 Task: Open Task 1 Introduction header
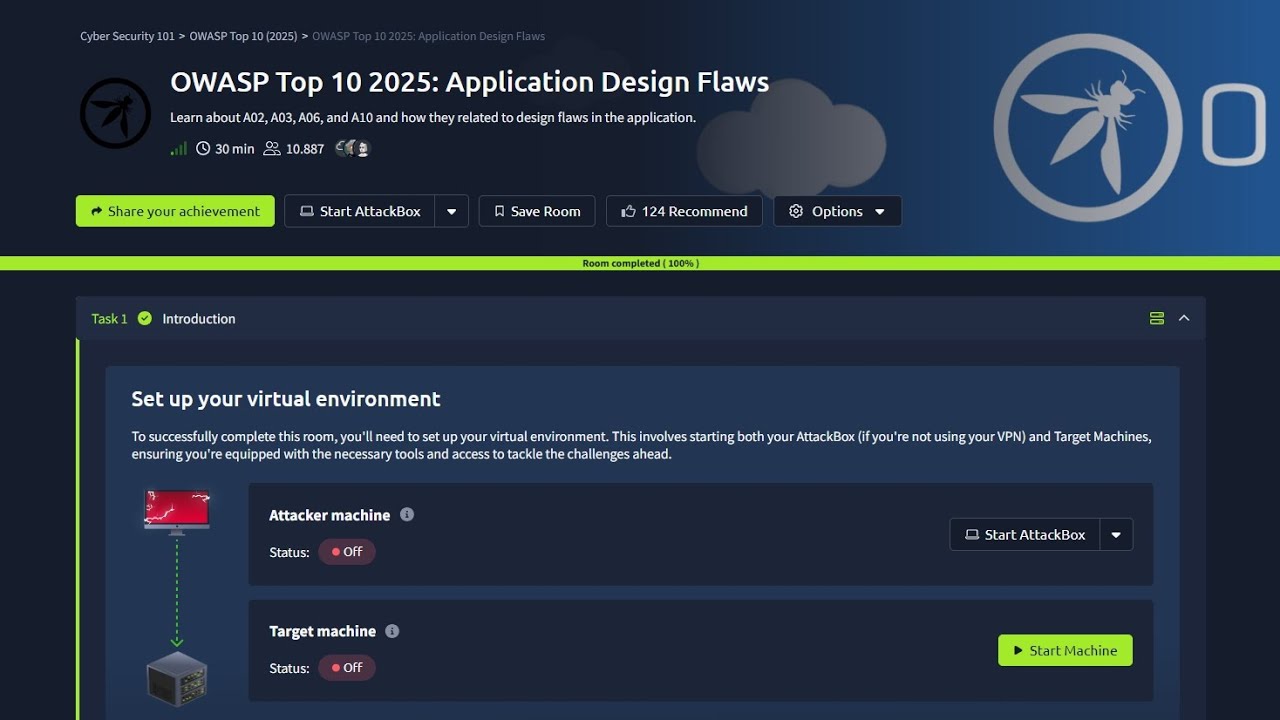640,318
